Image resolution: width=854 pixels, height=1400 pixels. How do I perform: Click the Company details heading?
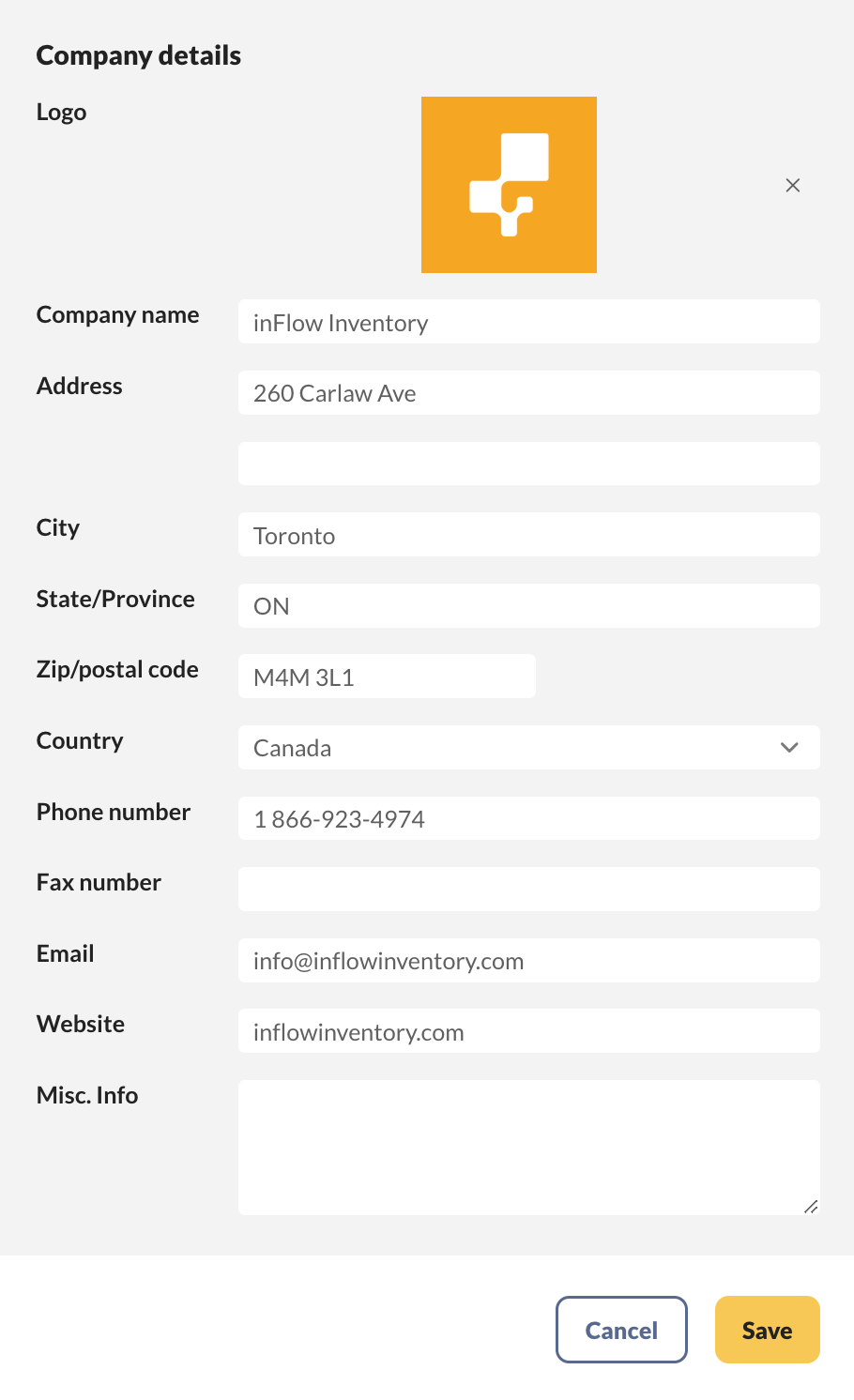click(x=139, y=55)
